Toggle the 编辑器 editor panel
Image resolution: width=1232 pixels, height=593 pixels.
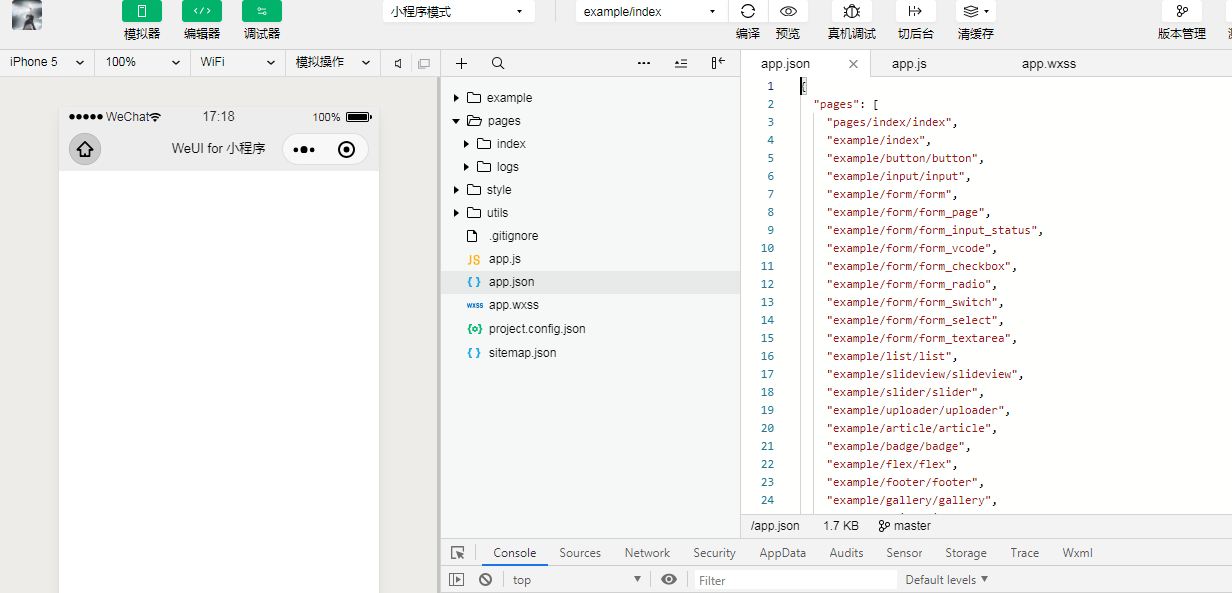click(x=201, y=11)
